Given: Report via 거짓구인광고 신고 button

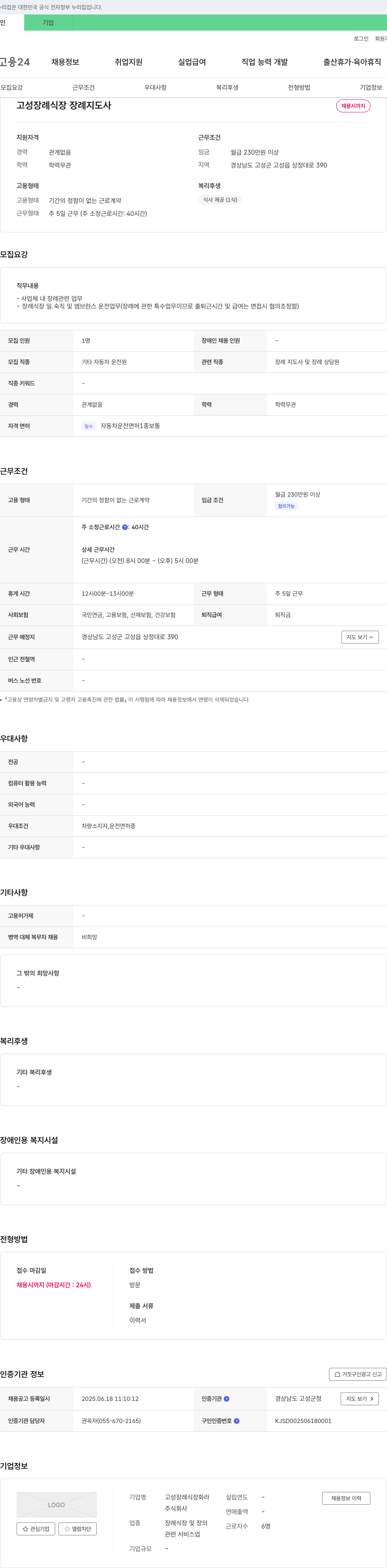Looking at the screenshot, I should pos(358,1374).
